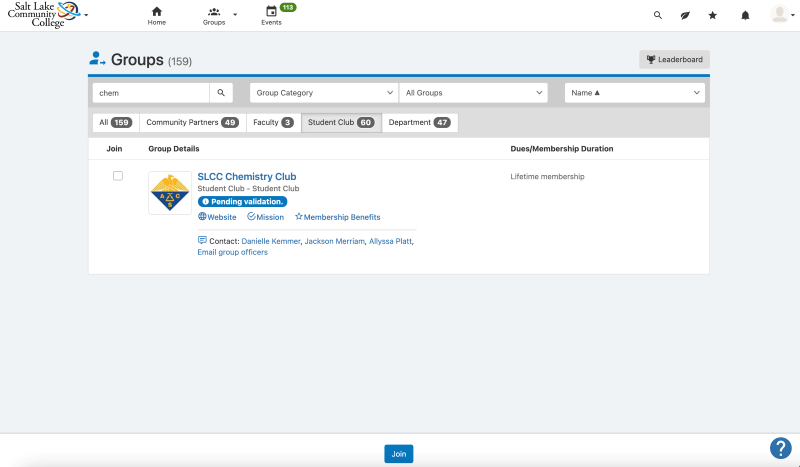Open the Name sort order dropdown

coord(635,93)
